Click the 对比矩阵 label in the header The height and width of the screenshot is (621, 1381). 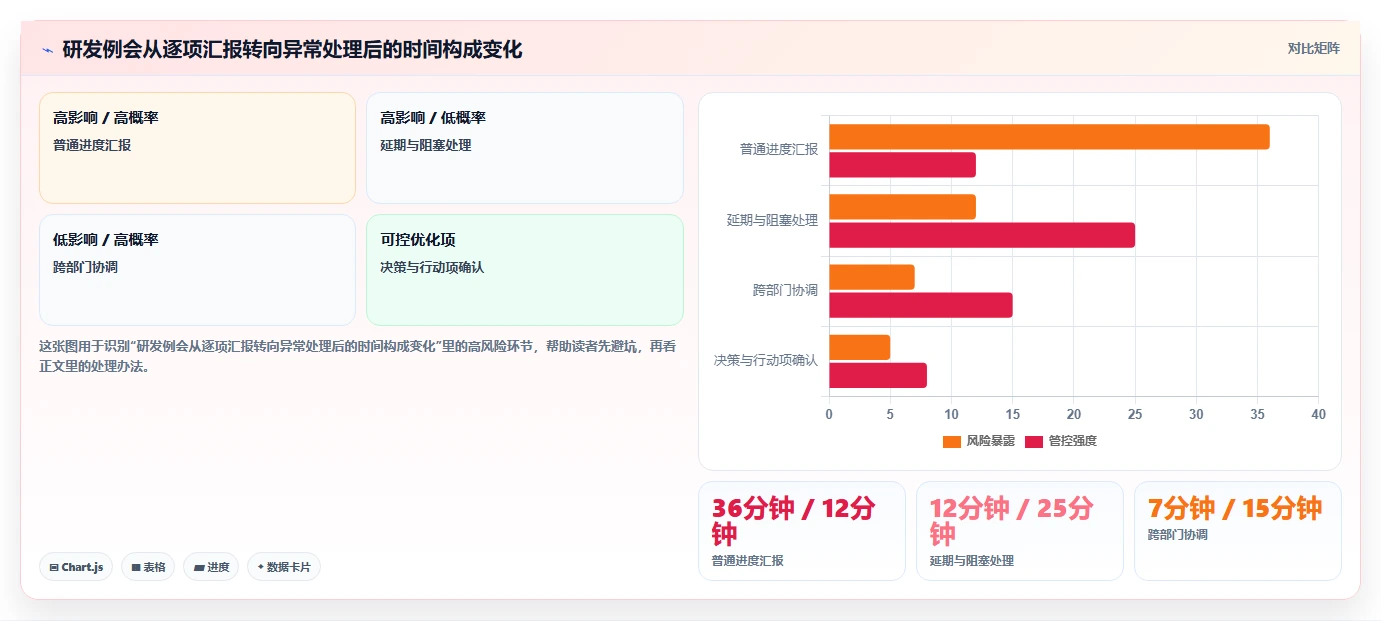click(1314, 48)
